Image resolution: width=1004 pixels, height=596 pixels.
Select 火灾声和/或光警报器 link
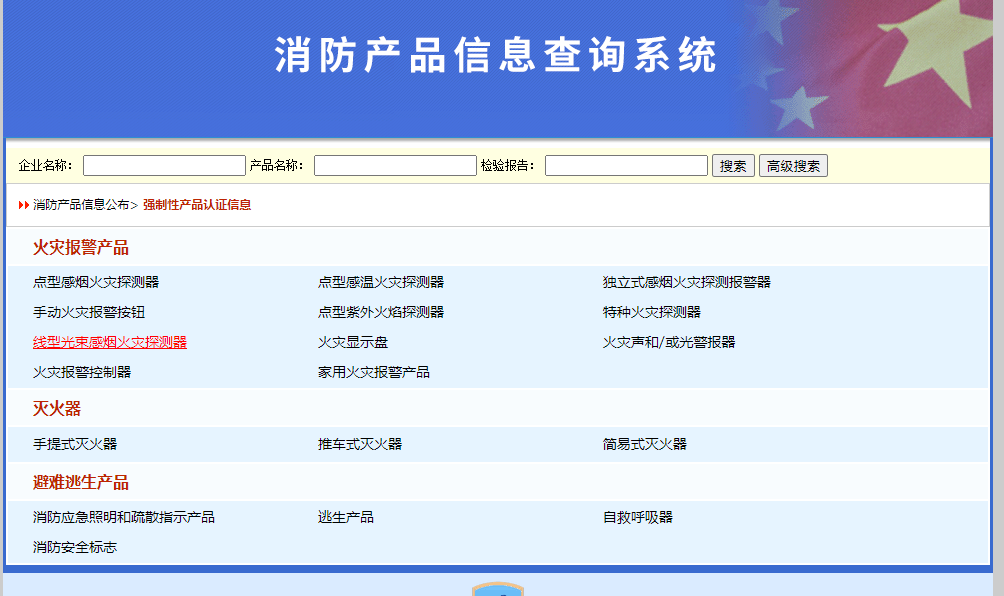pos(669,342)
